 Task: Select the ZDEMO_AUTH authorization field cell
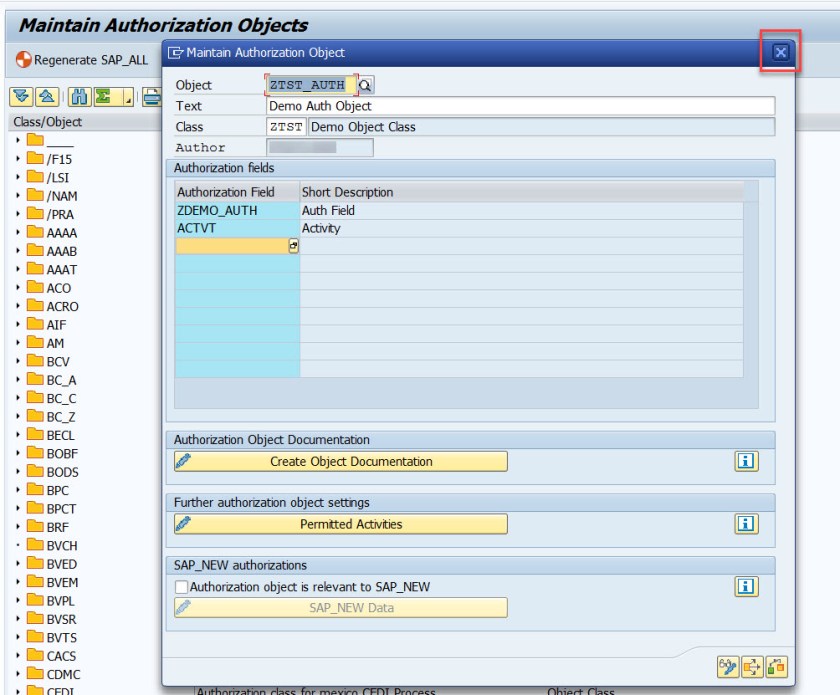tap(237, 211)
